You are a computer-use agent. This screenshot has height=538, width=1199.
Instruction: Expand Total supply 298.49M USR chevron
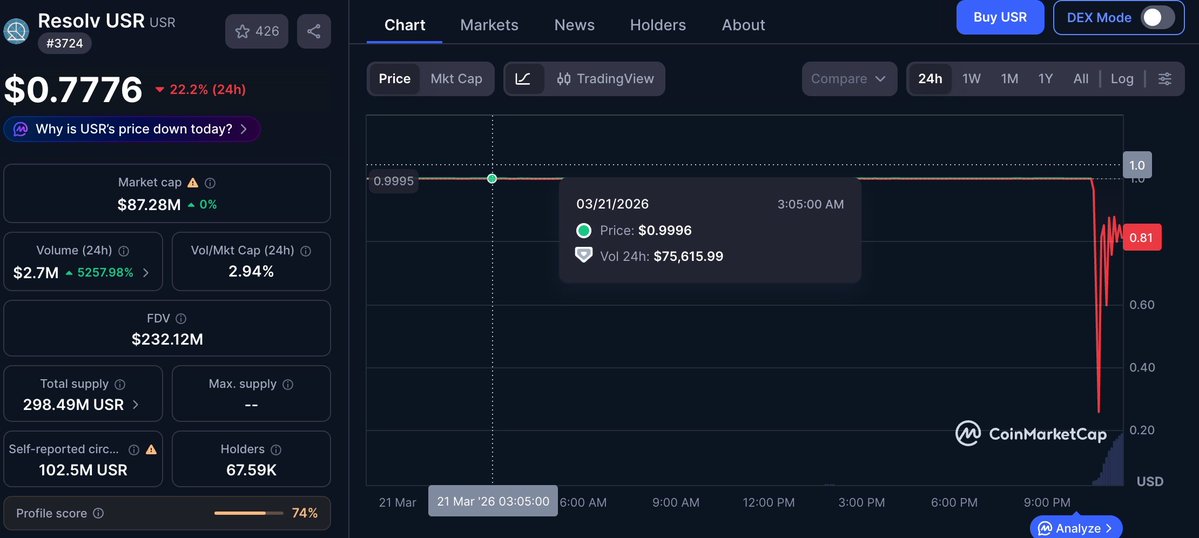[135, 405]
